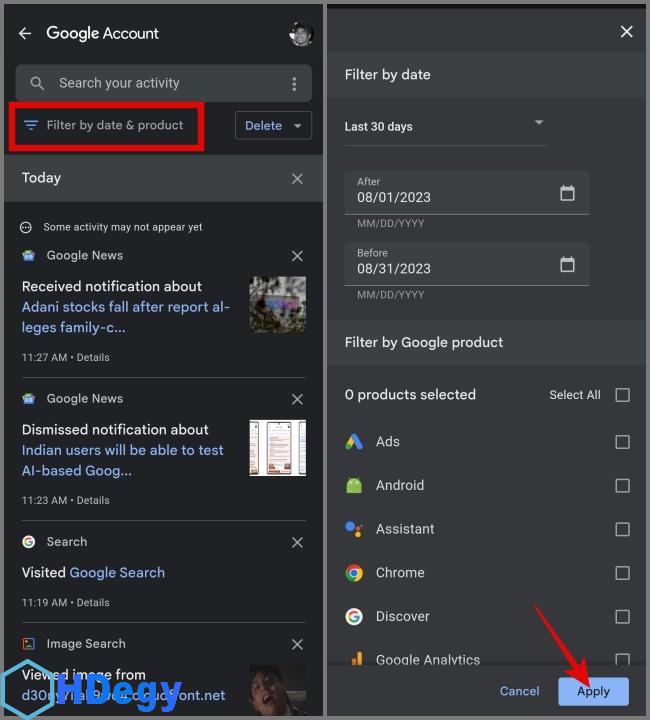Close the filter dialog with the X
650x720 pixels.
click(x=626, y=32)
